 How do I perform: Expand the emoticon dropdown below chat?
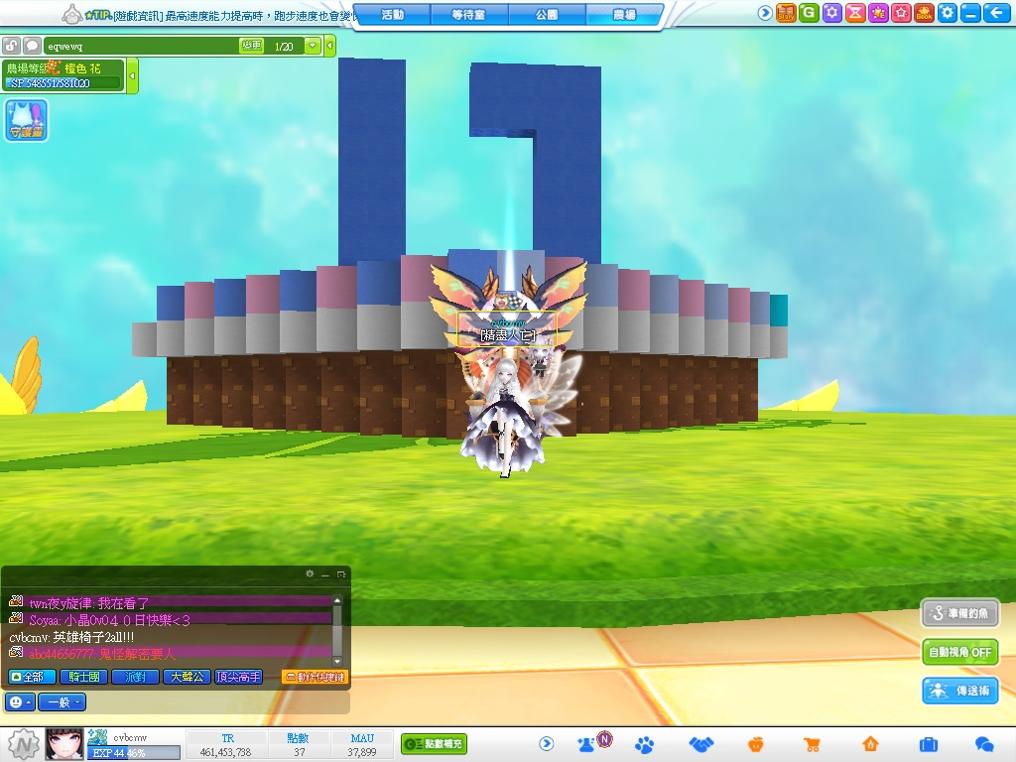coord(20,702)
